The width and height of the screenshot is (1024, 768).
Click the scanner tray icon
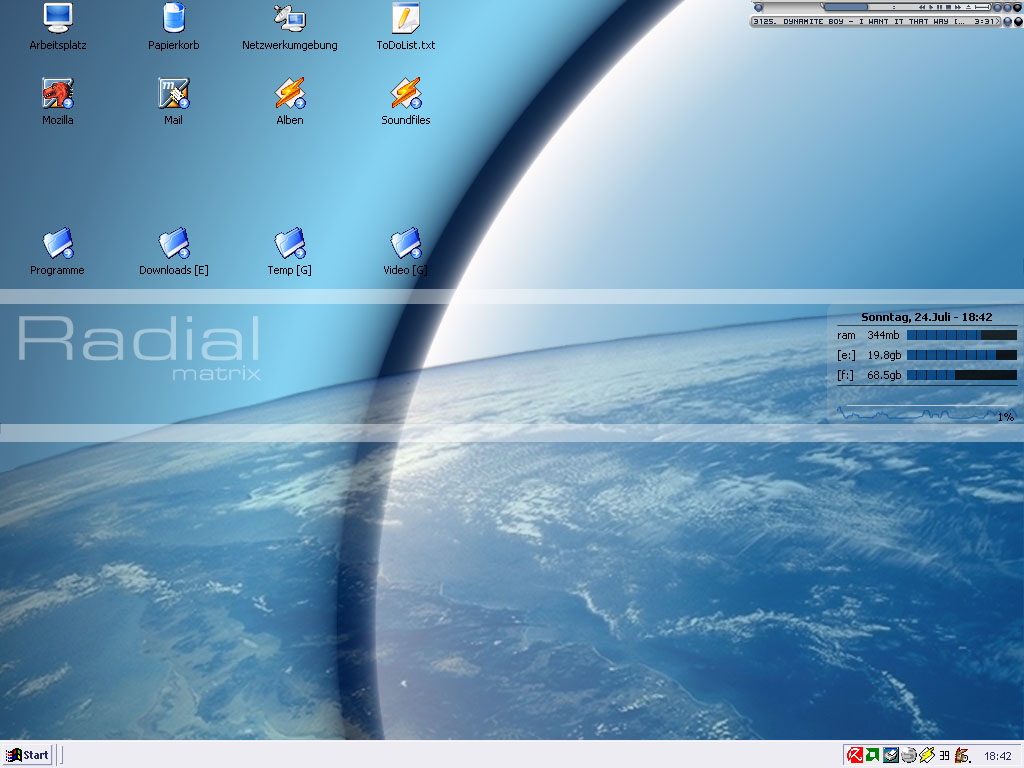(x=891, y=755)
